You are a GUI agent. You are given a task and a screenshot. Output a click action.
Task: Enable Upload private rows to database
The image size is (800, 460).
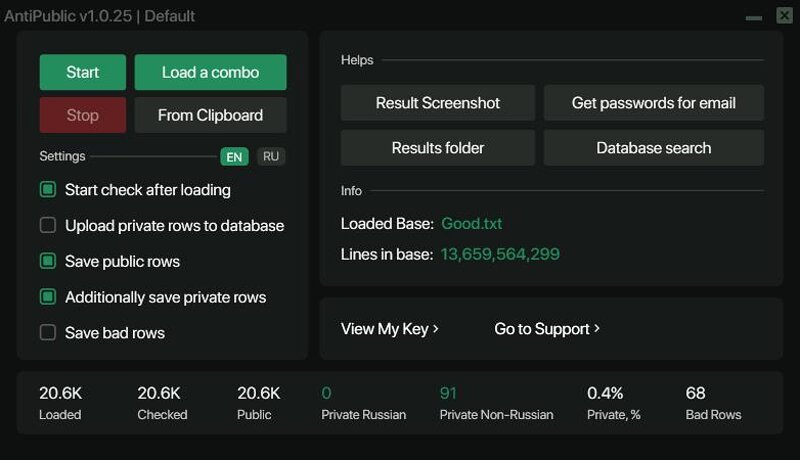pyautogui.click(x=48, y=225)
